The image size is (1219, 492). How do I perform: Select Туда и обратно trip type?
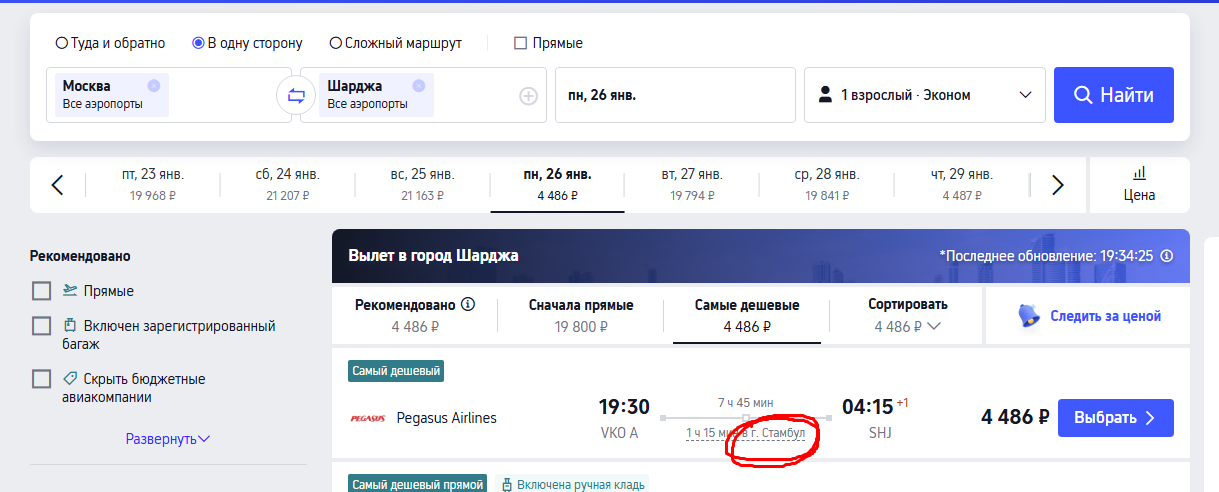click(62, 43)
